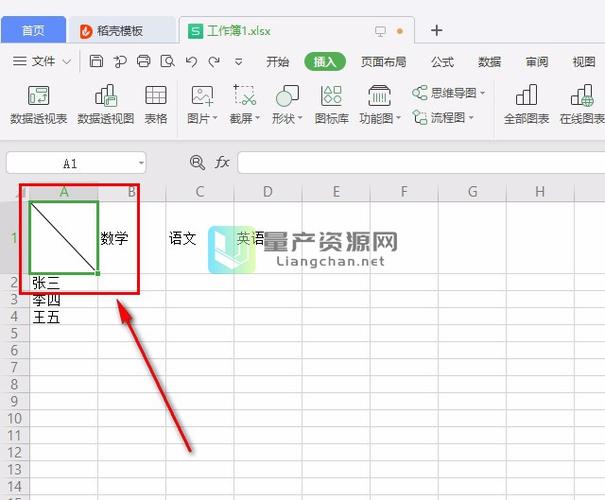Image resolution: width=605 pixels, height=500 pixels.
Task: Add a new tab with plus button
Action: tap(436, 30)
